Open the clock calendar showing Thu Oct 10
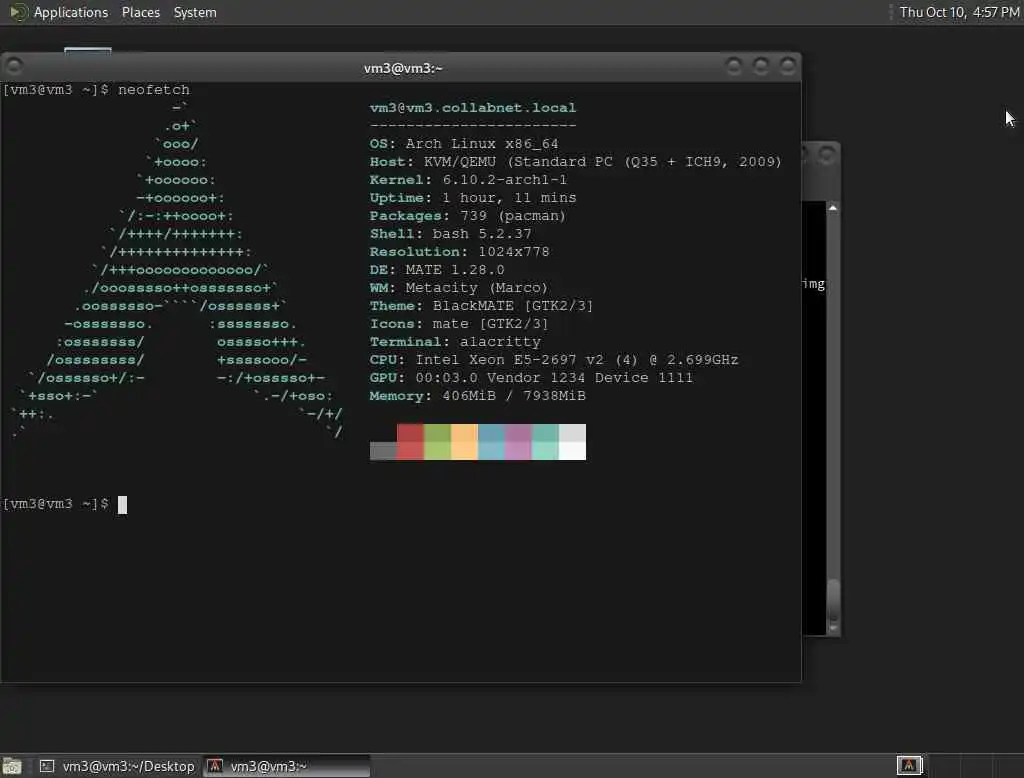Viewport: 1024px width, 778px height. point(959,12)
